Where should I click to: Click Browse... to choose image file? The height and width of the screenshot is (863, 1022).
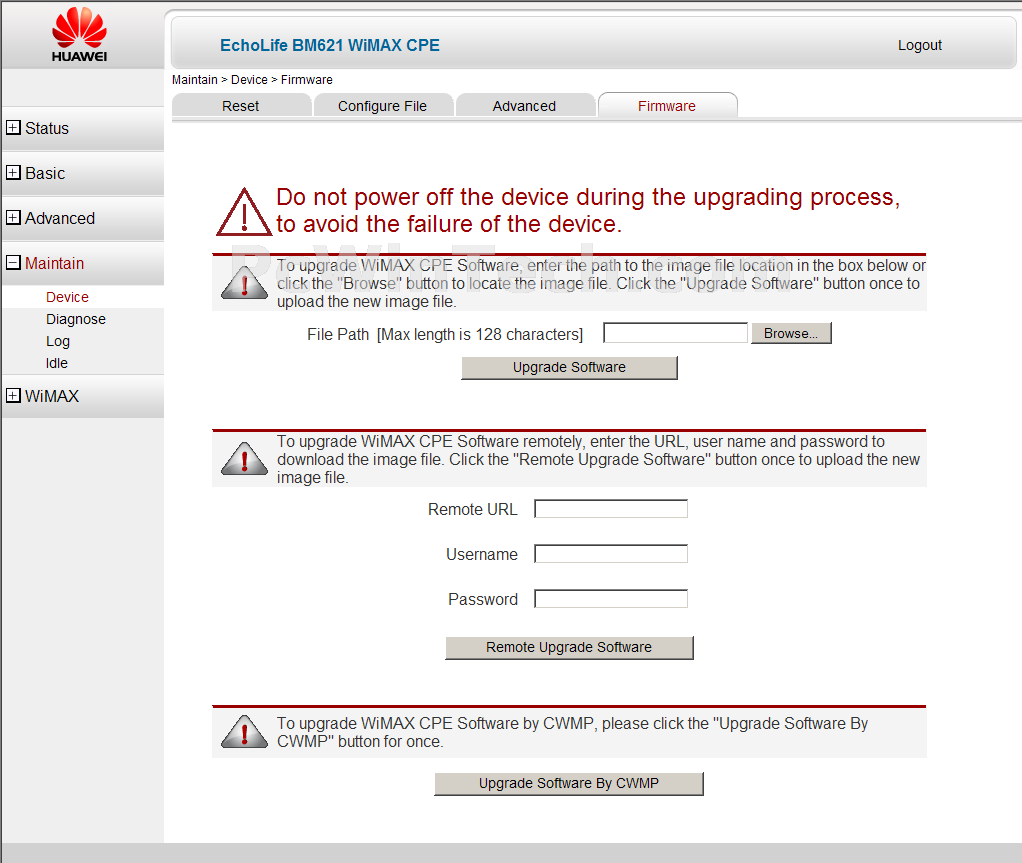(791, 333)
